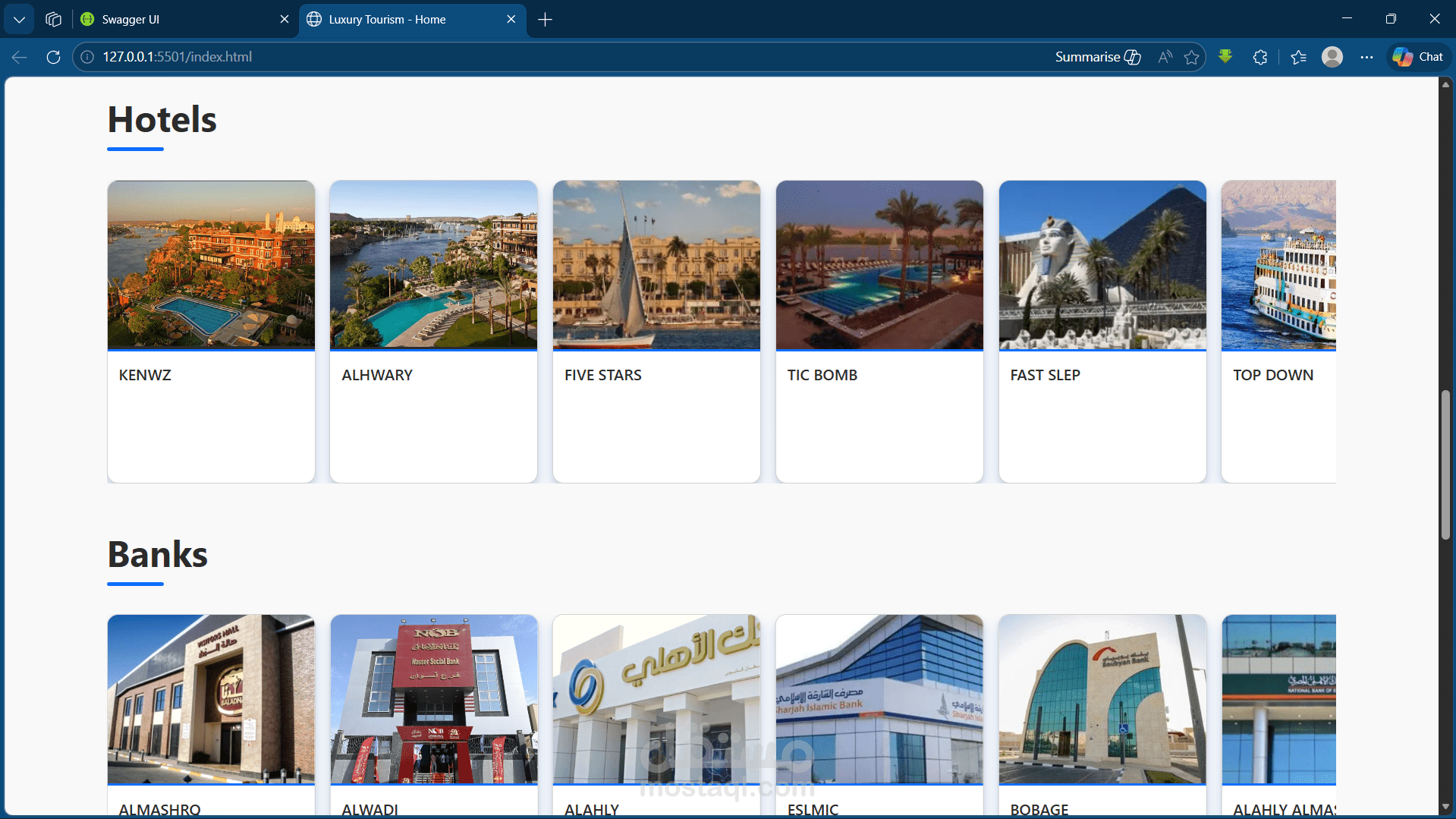The width and height of the screenshot is (1456, 819).
Task: Go back to the previous page
Action: [x=20, y=57]
